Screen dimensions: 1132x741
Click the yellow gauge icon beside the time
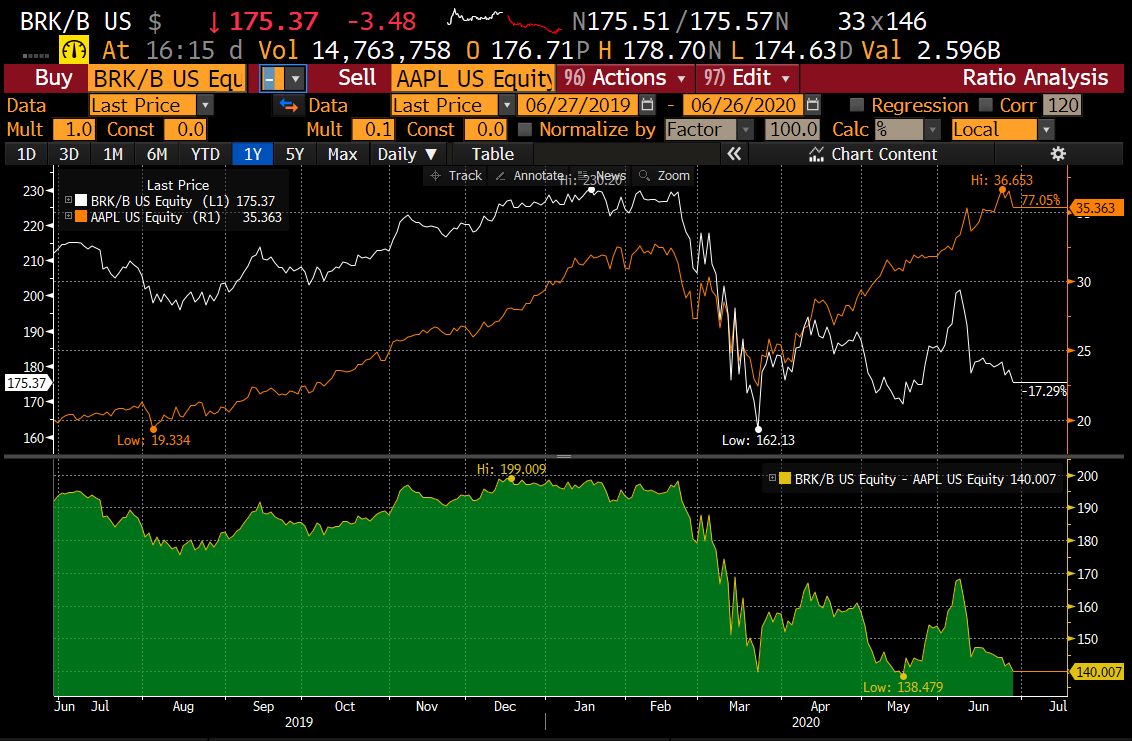point(74,50)
